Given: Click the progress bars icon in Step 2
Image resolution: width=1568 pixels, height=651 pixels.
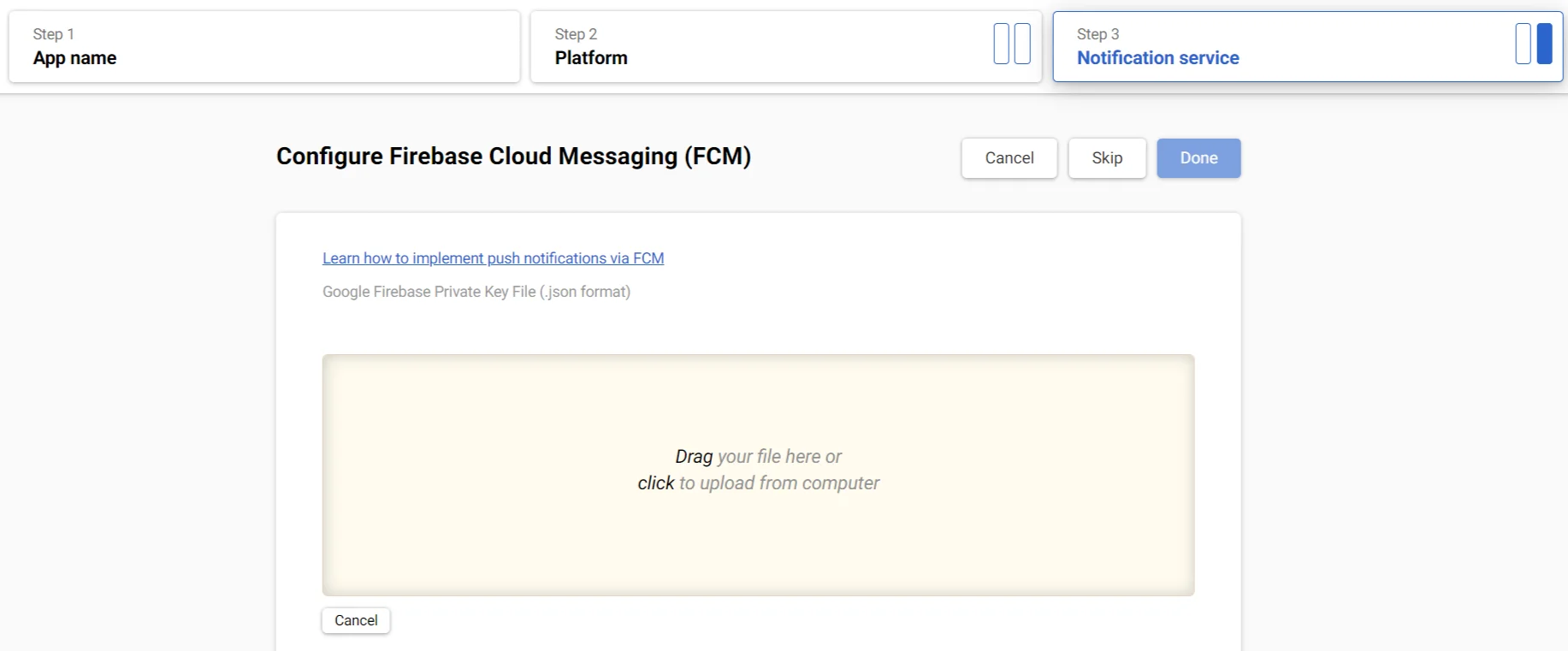Looking at the screenshot, I should [x=1012, y=44].
